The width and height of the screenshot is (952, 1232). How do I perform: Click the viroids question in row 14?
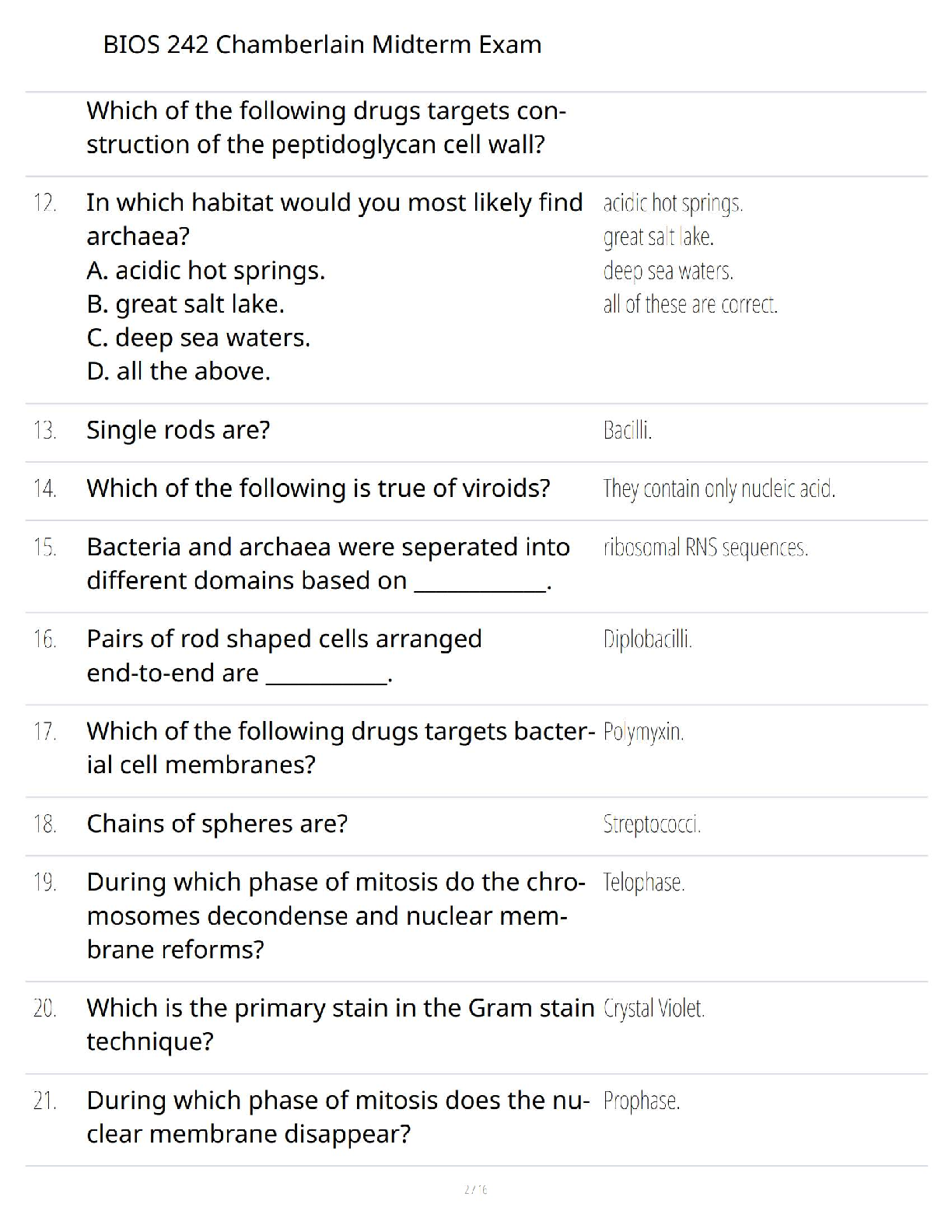click(x=318, y=488)
